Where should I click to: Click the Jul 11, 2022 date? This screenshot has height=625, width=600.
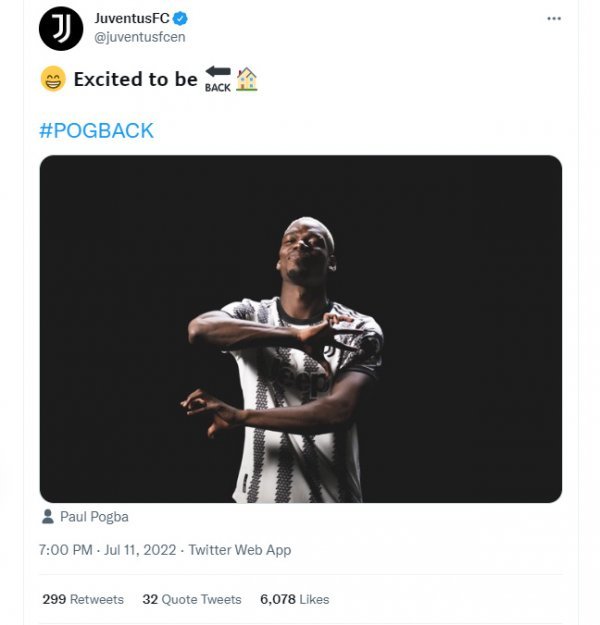click(140, 550)
